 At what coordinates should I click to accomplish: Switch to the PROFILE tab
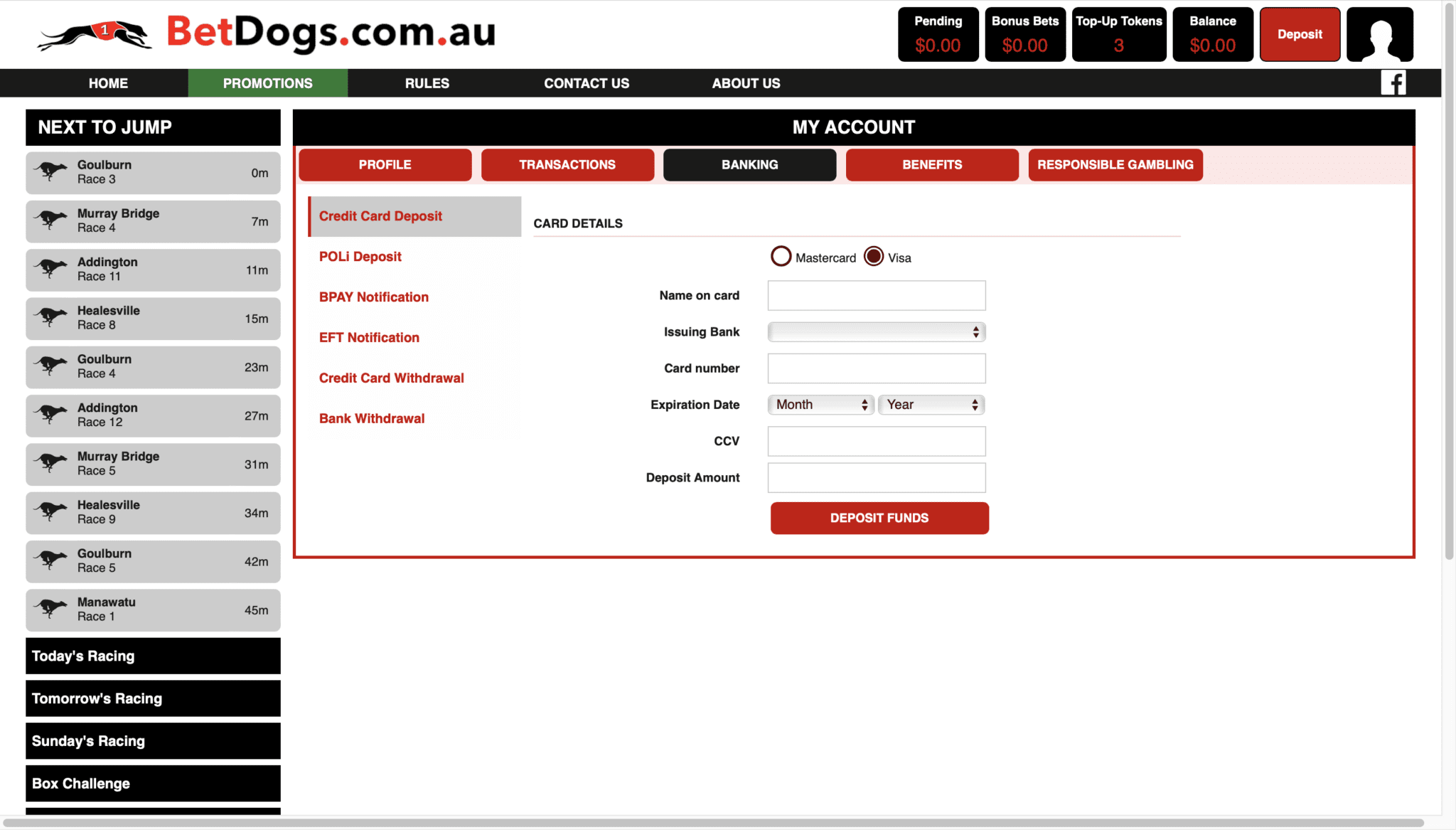385,165
